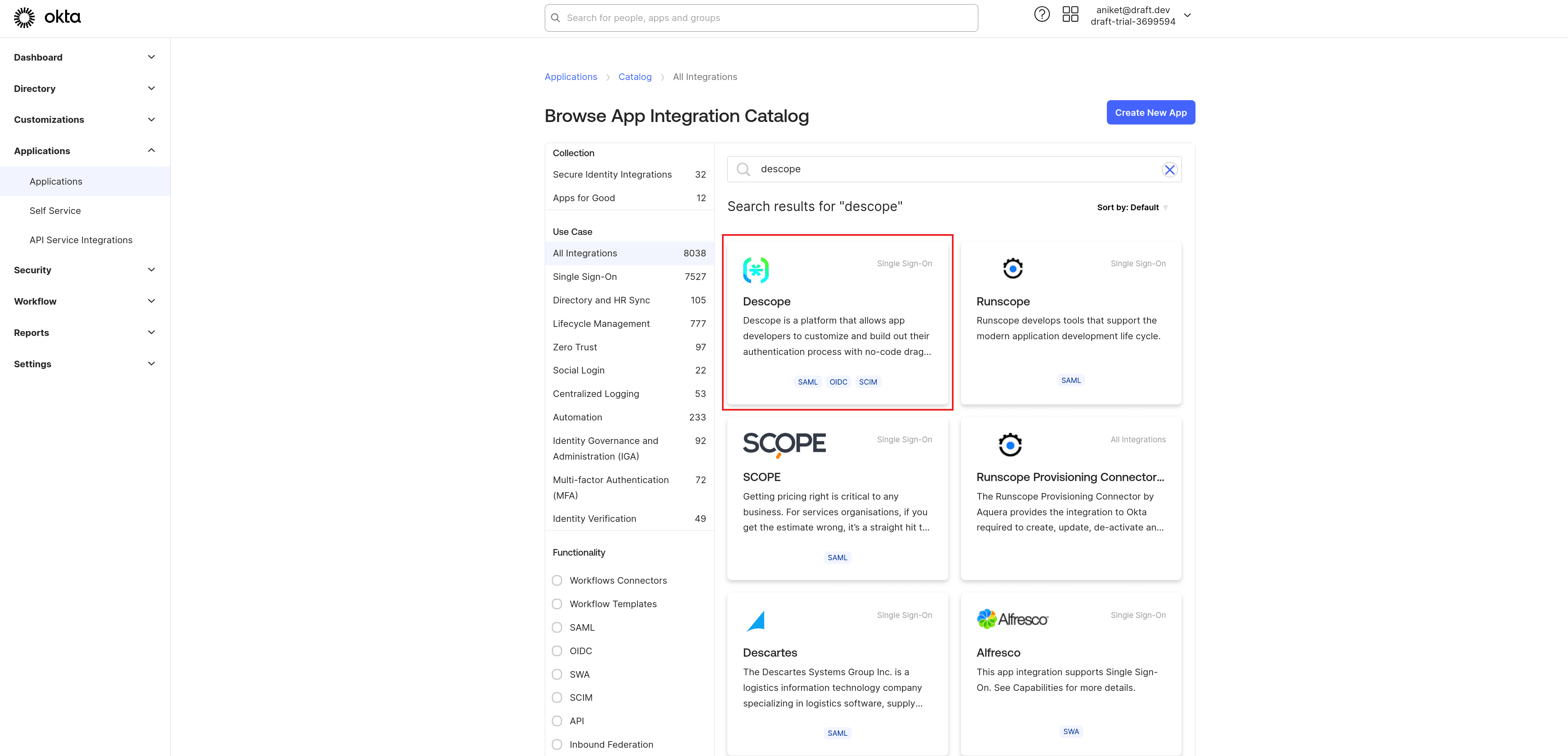
Task: Clear the descope search with the X icon
Action: pos(1170,169)
